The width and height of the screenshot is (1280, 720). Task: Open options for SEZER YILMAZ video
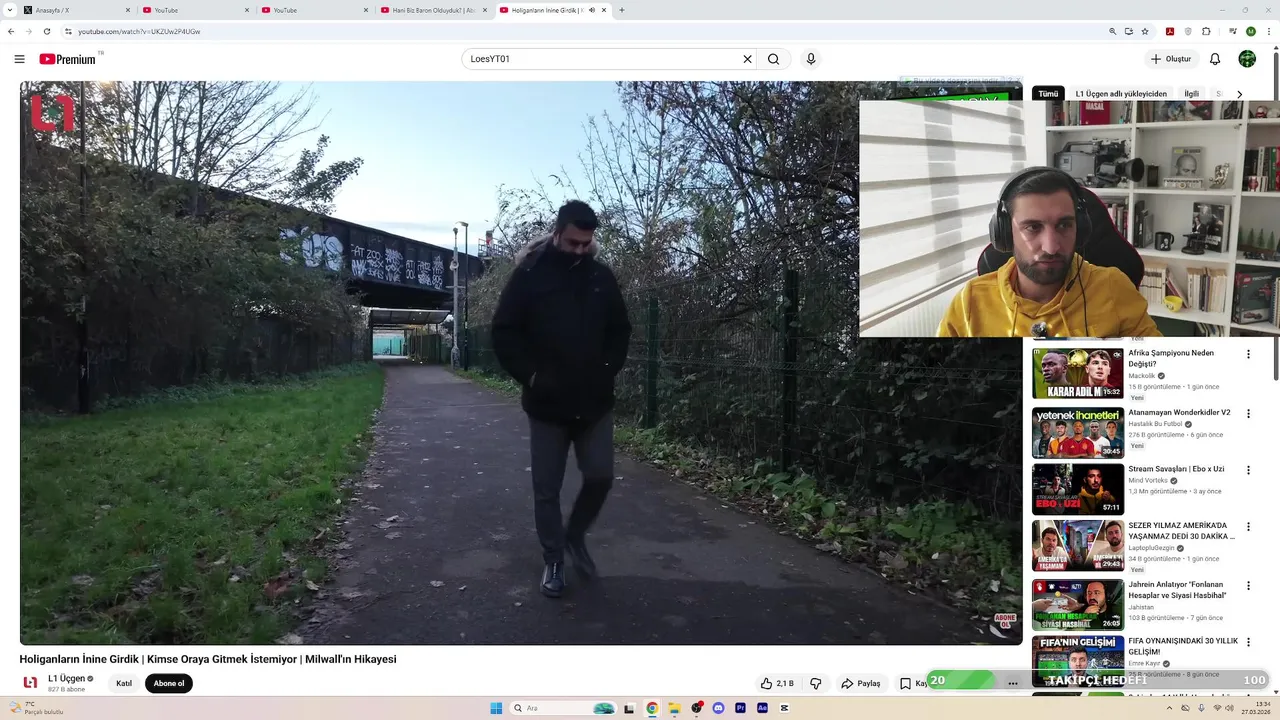[x=1248, y=527]
